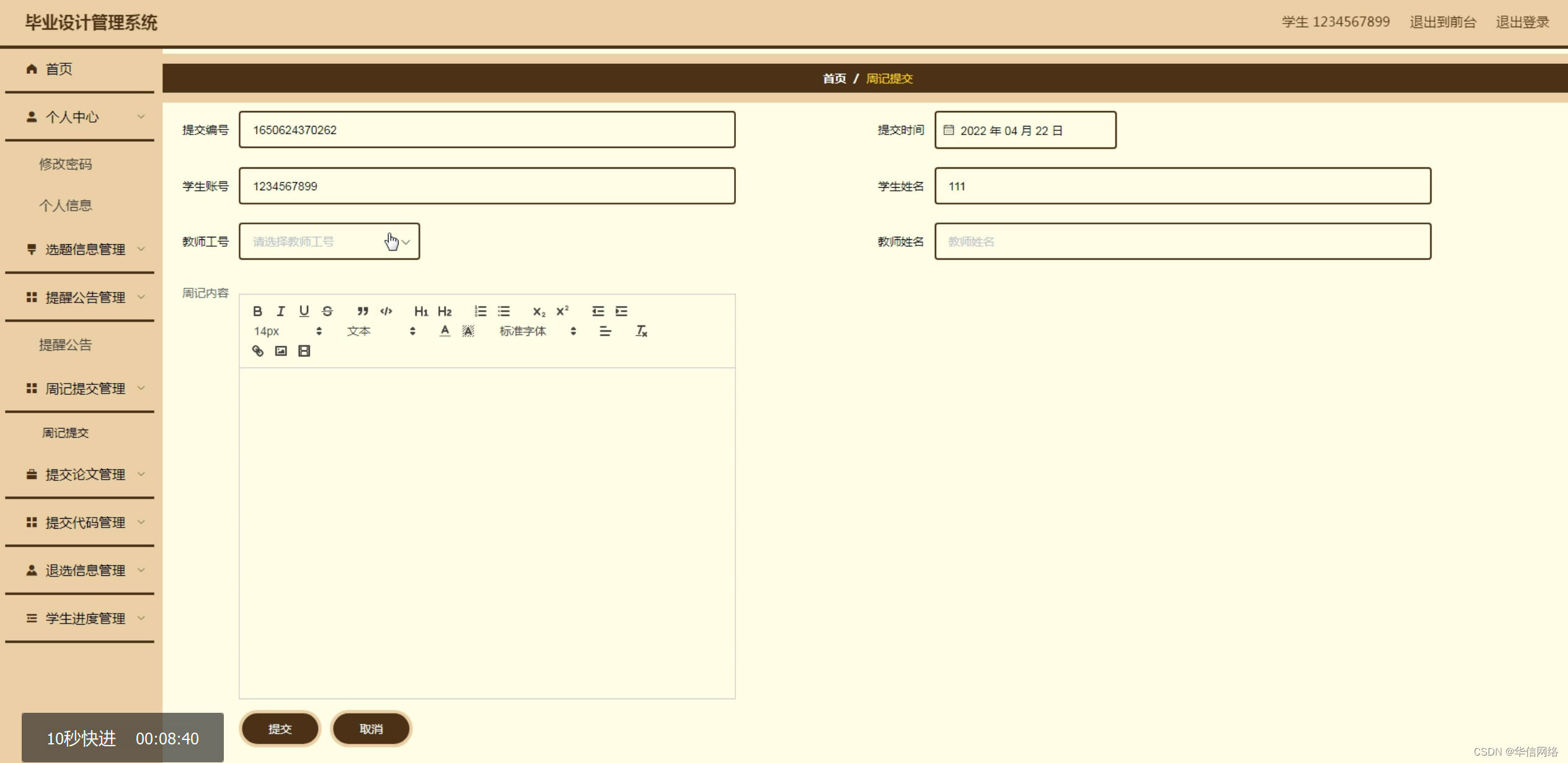Image resolution: width=1568 pixels, height=763 pixels.
Task: Toggle strikethrough formatting button
Action: coord(327,311)
